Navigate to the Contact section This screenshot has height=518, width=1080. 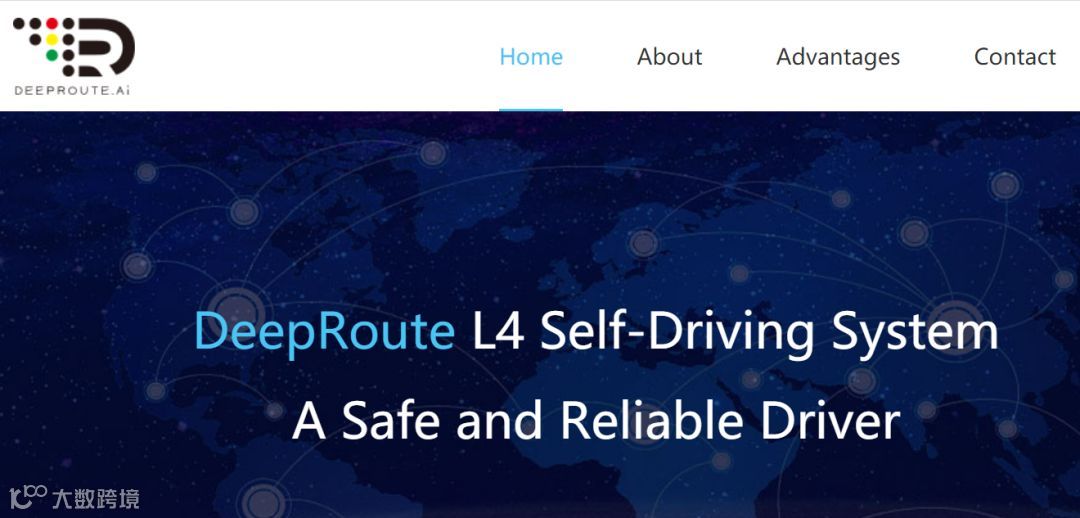(1015, 56)
